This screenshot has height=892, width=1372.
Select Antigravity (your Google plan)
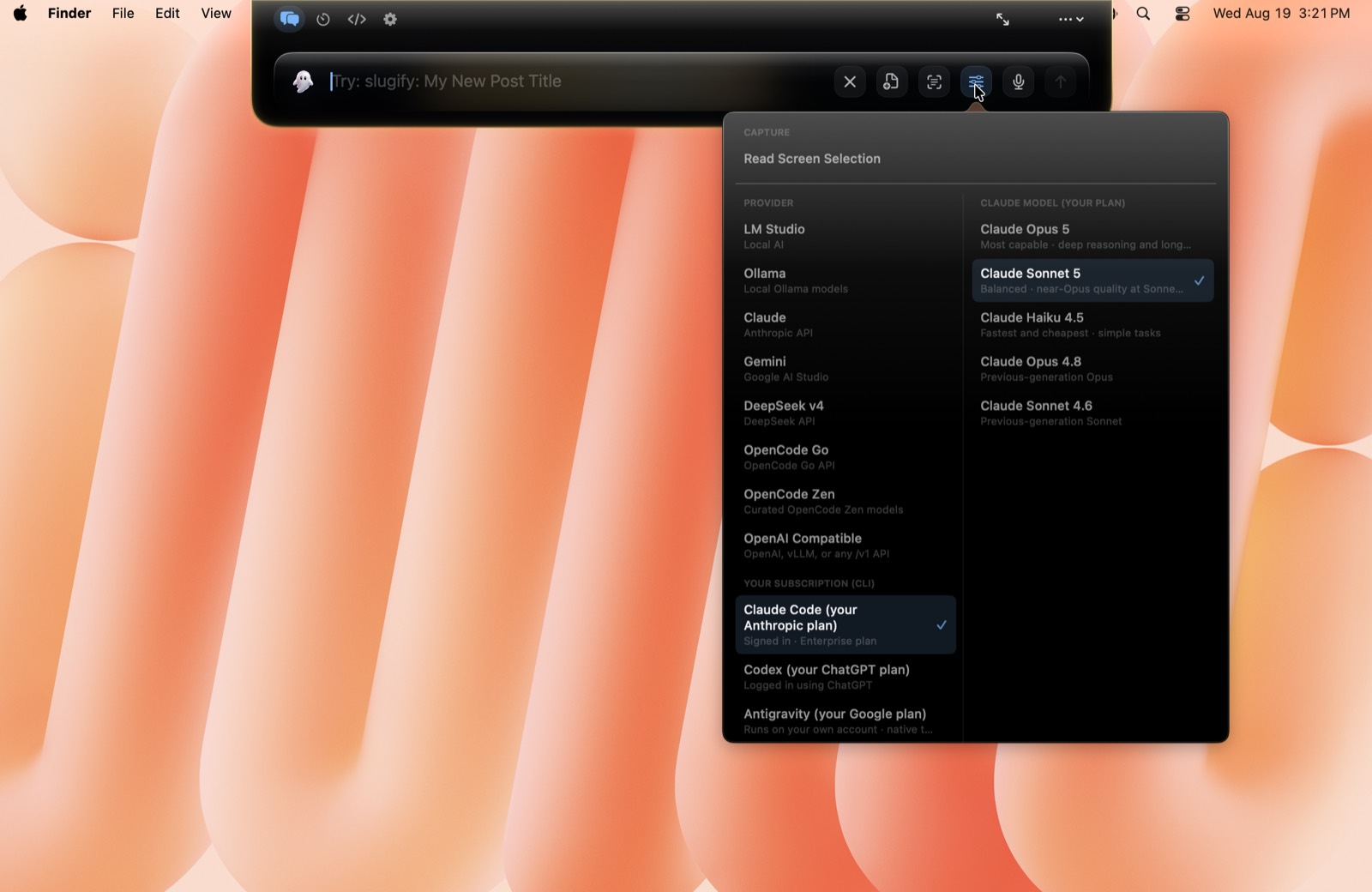point(845,720)
